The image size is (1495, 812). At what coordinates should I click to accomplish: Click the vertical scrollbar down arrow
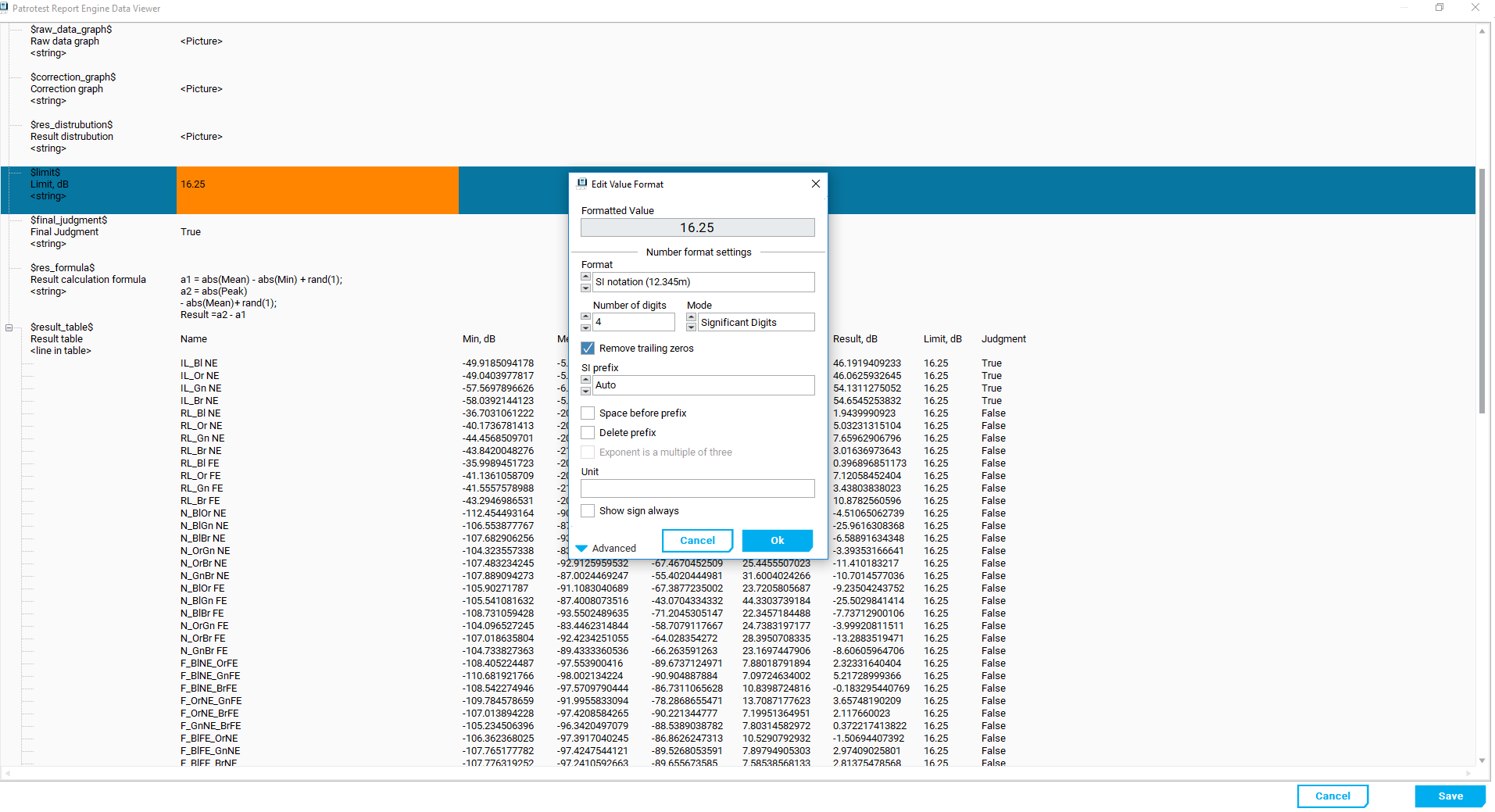1482,760
